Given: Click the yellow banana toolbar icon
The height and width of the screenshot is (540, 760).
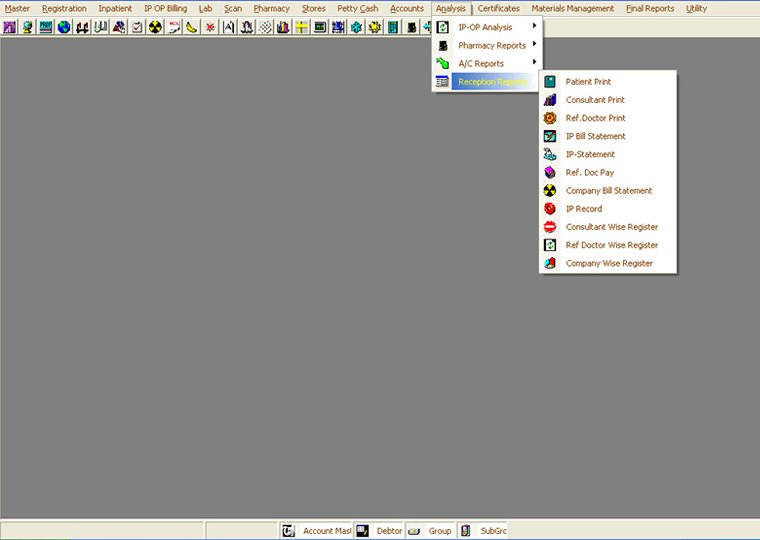Looking at the screenshot, I should coord(192,27).
